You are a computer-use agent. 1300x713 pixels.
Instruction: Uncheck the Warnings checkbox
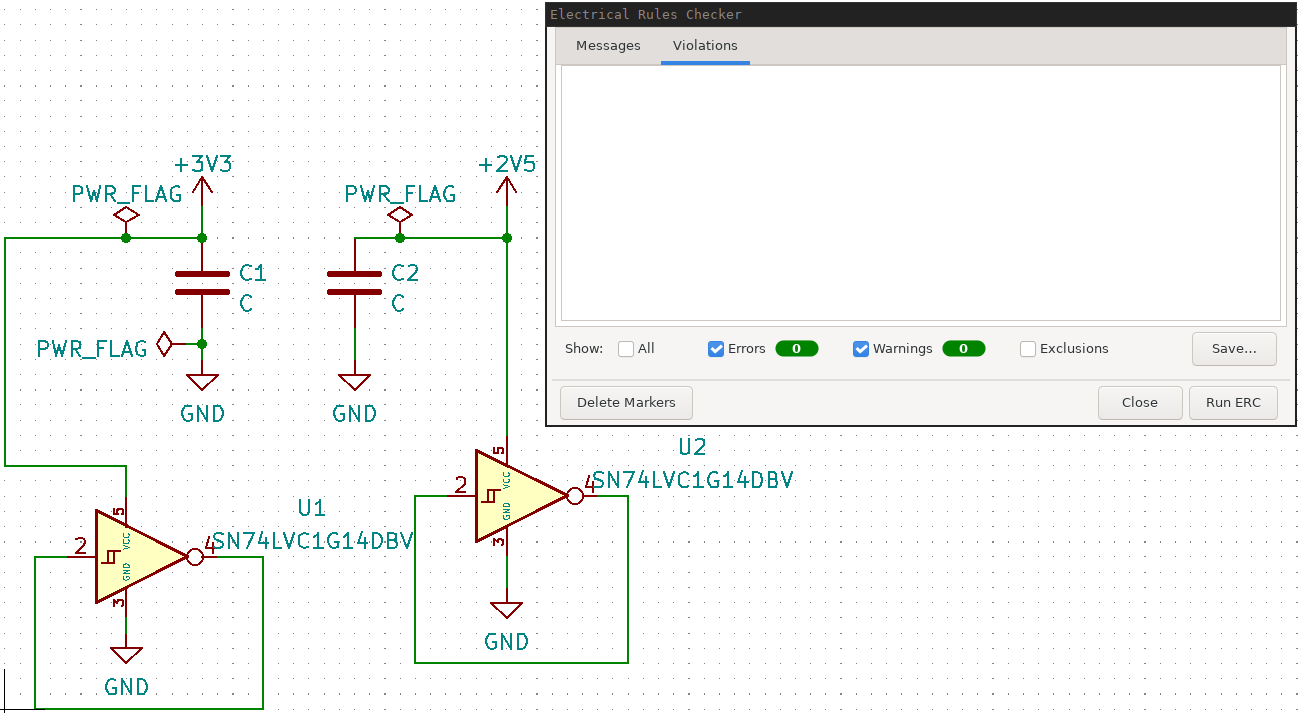click(x=861, y=349)
